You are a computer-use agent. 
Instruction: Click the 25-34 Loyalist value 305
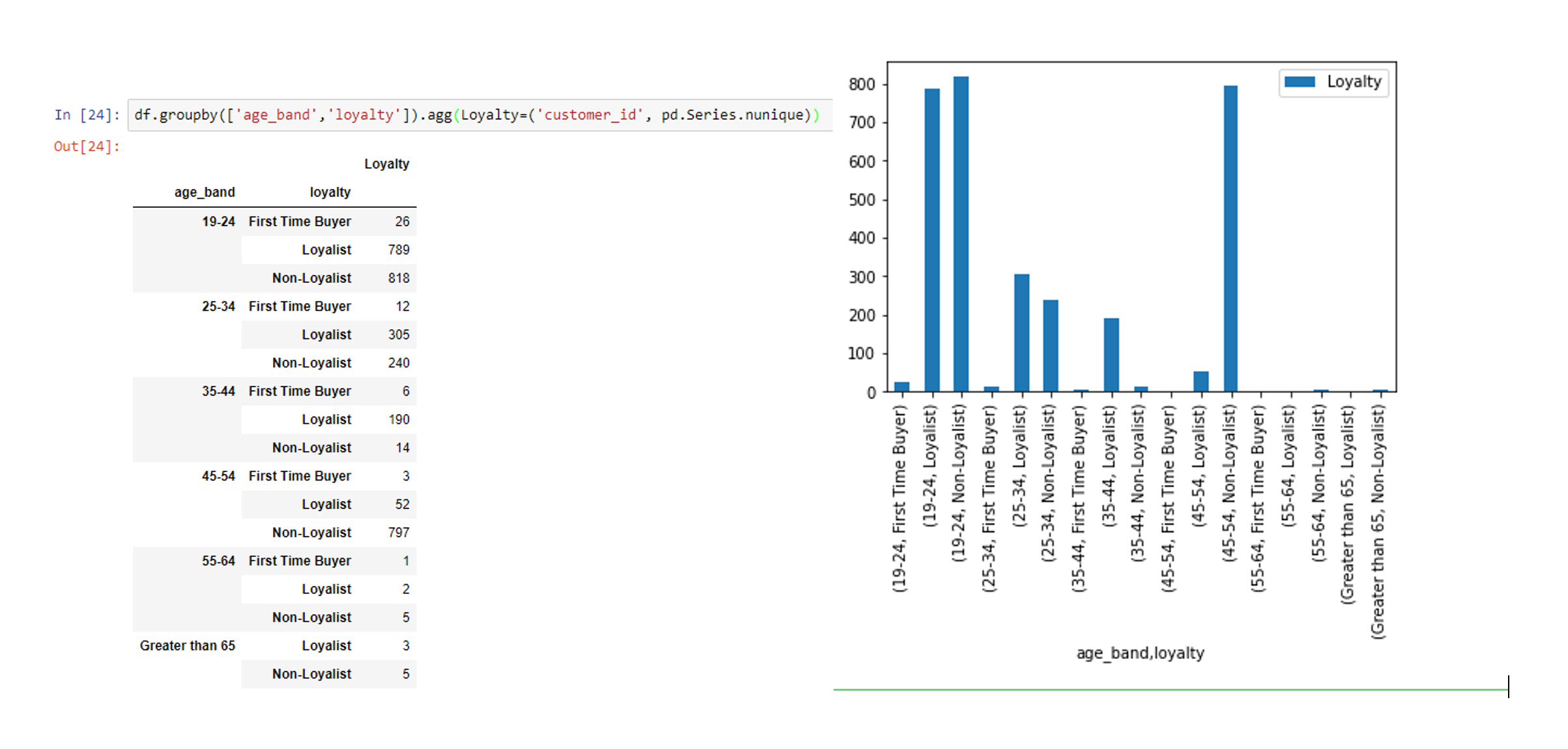point(398,335)
